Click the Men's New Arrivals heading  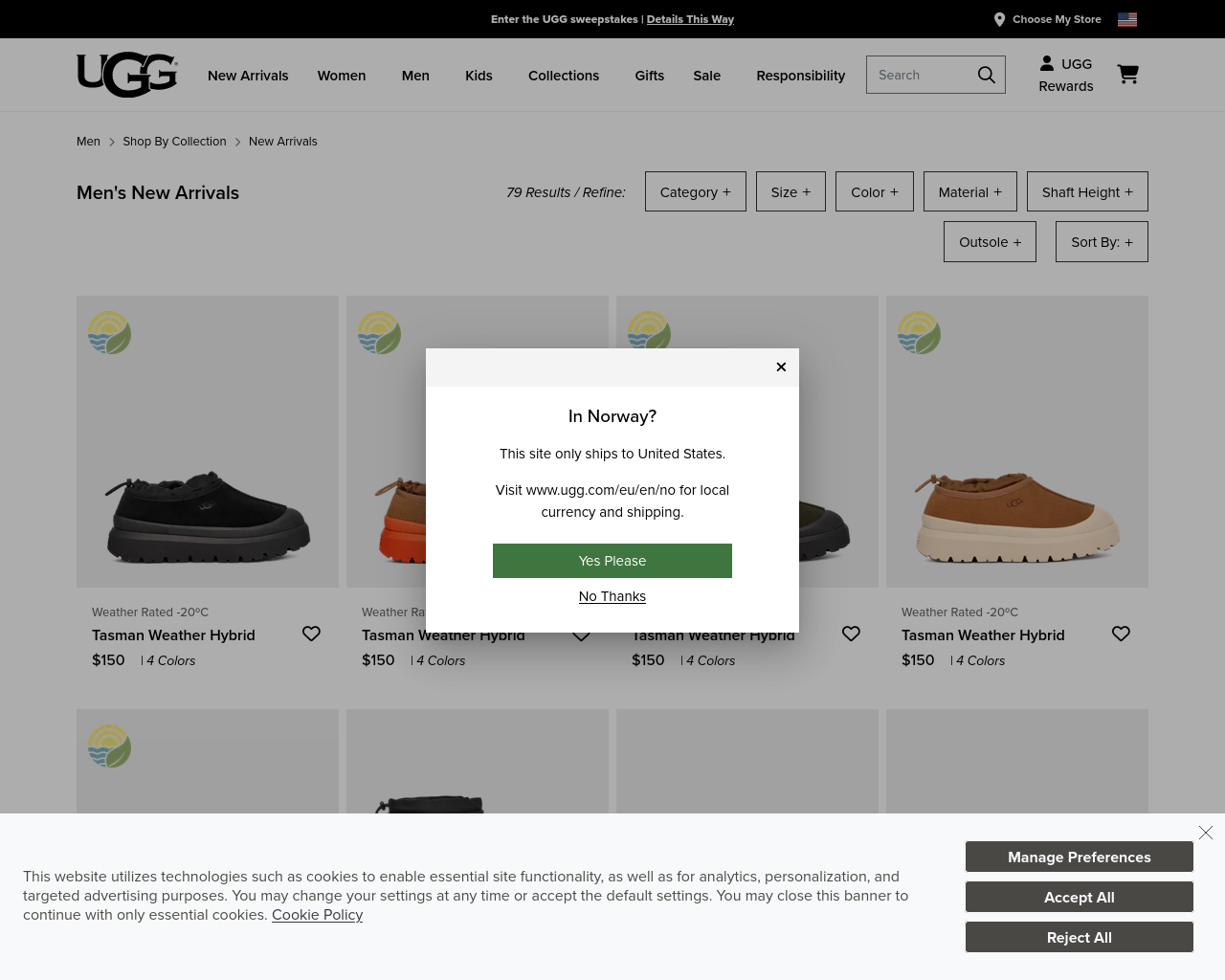pos(158,192)
